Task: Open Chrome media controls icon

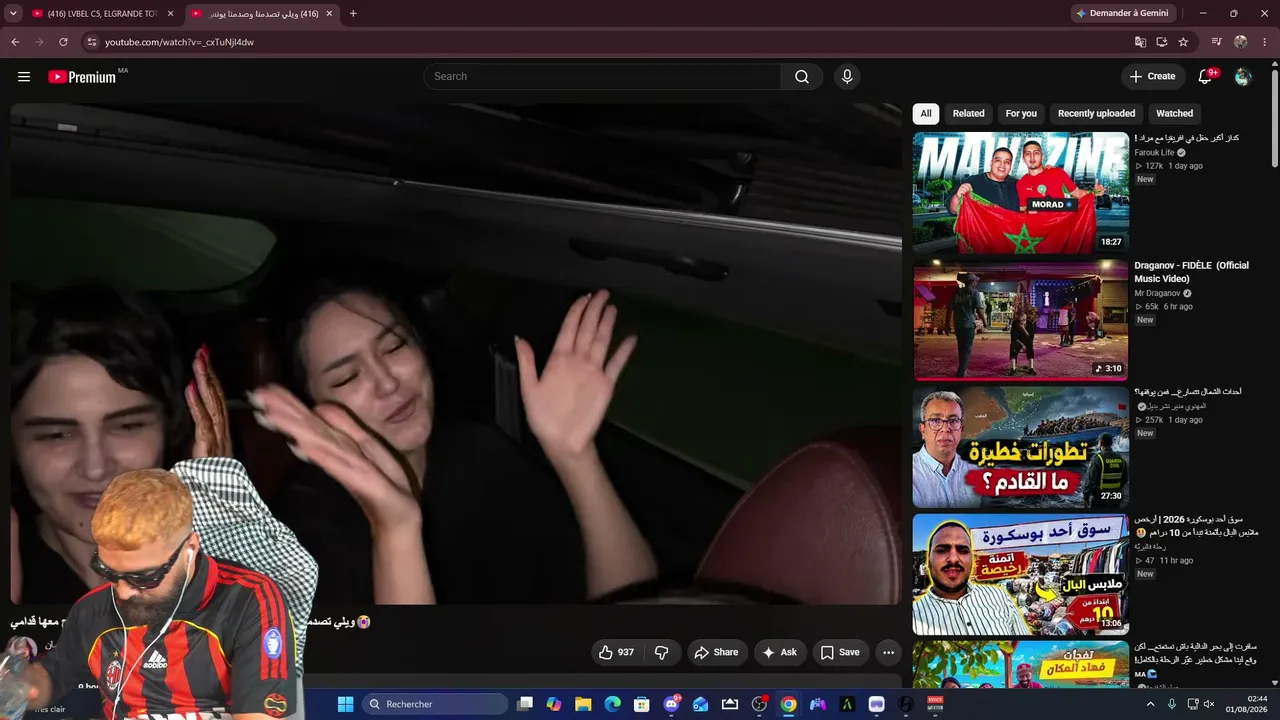Action: (x=1216, y=42)
